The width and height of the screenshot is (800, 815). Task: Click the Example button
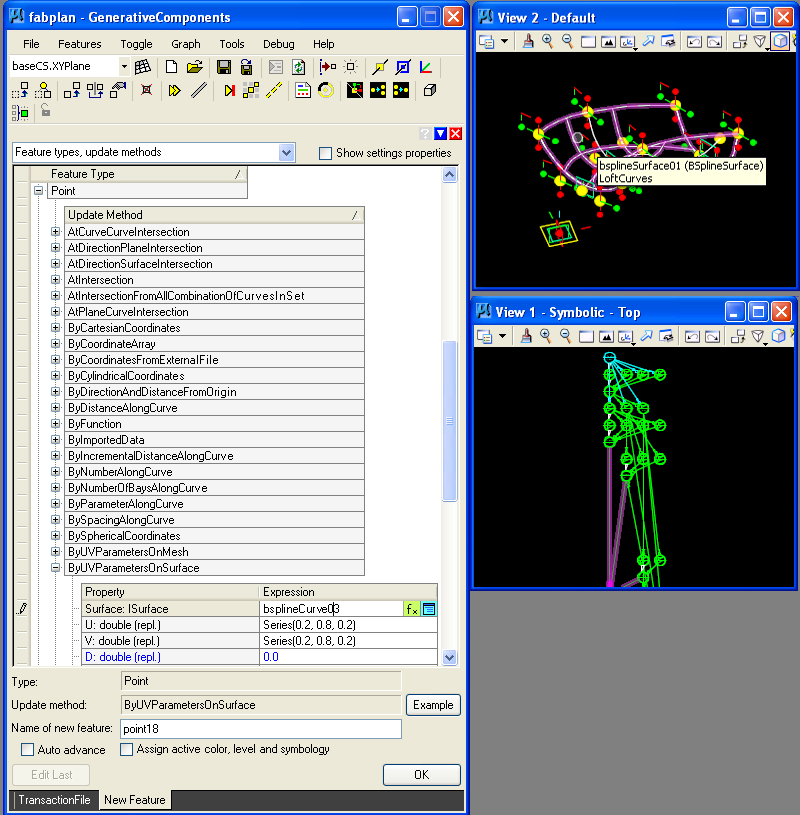point(433,705)
